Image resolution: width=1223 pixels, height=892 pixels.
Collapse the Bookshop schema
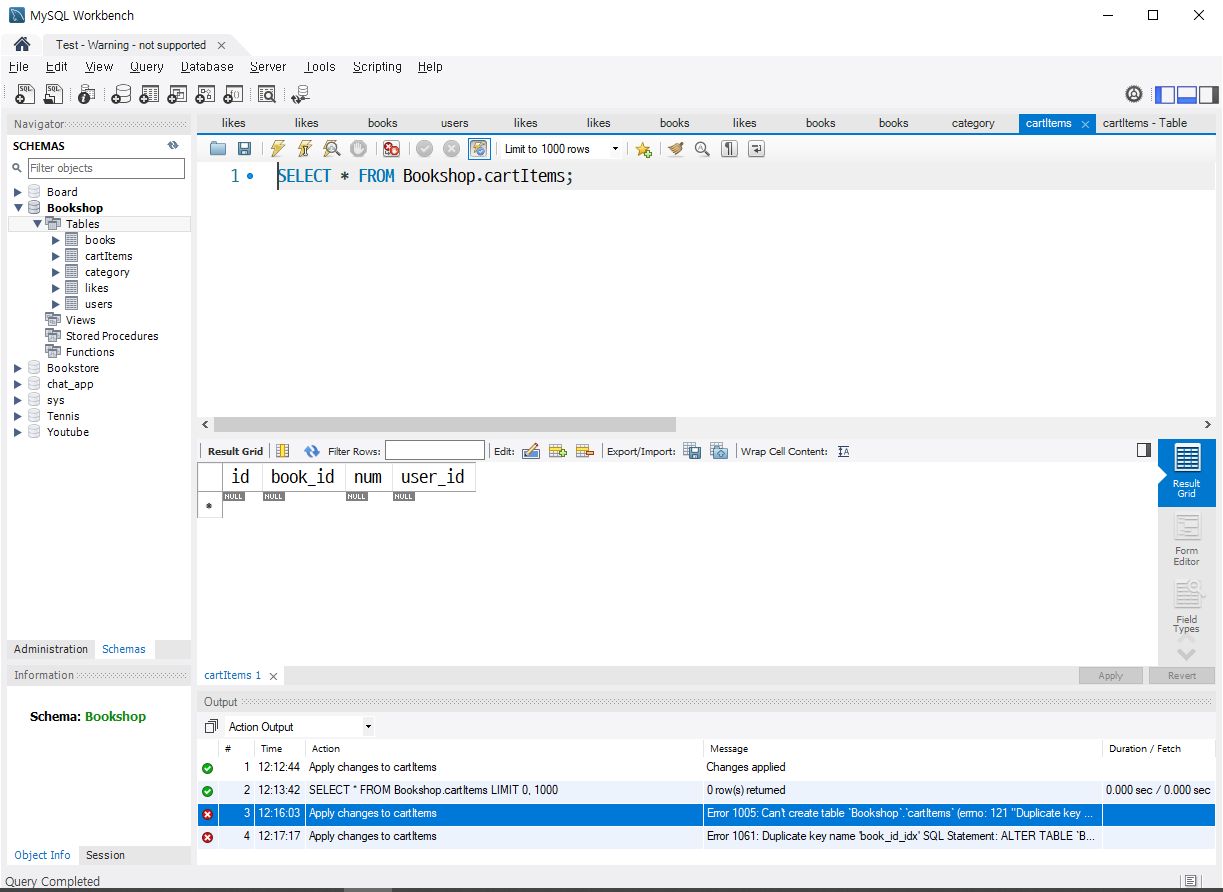coord(17,208)
